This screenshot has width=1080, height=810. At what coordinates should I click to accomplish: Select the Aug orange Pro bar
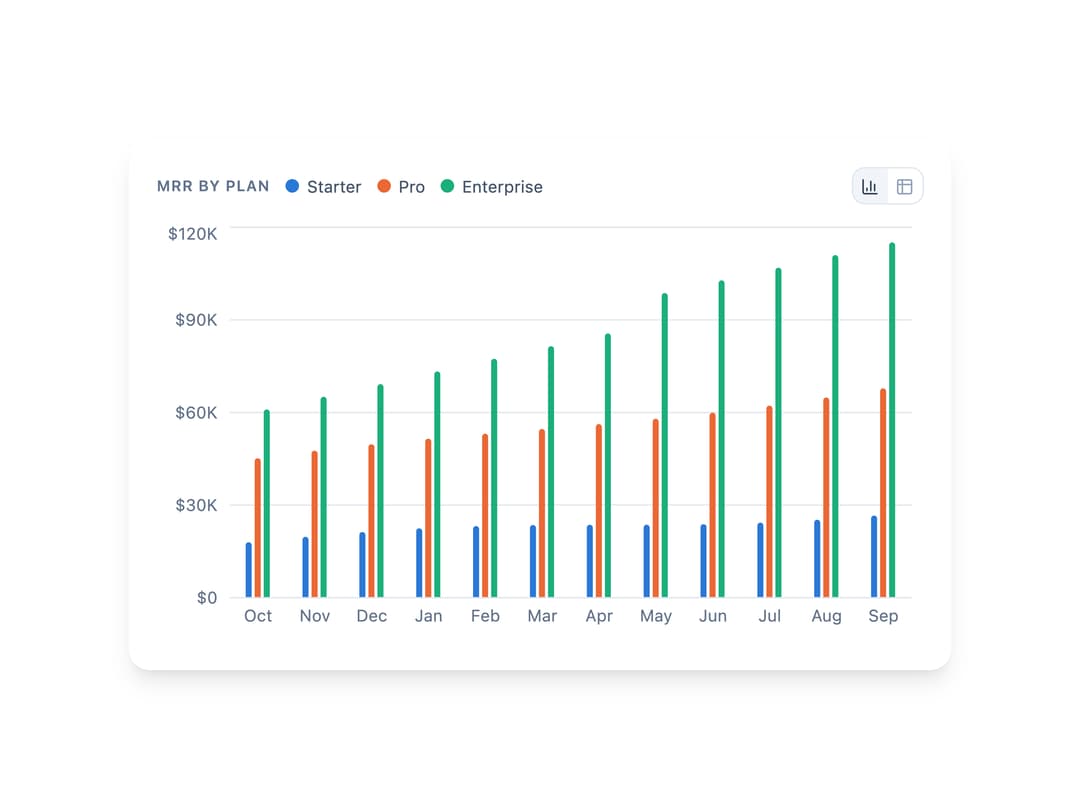(826, 497)
